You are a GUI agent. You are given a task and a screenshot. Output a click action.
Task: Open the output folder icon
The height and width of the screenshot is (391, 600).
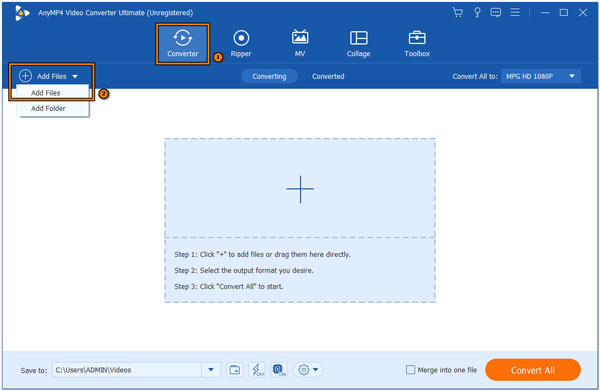click(234, 370)
